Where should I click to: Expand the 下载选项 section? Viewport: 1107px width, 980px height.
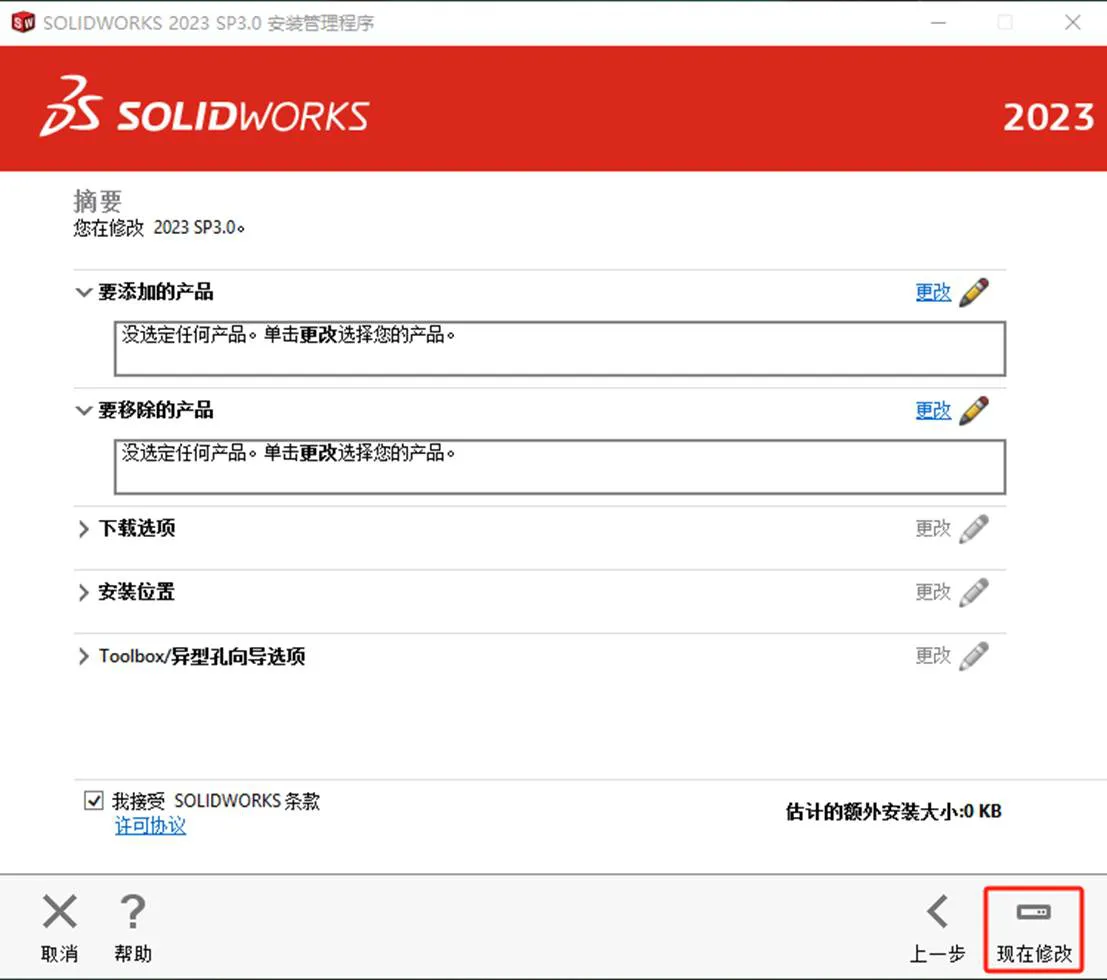83,529
